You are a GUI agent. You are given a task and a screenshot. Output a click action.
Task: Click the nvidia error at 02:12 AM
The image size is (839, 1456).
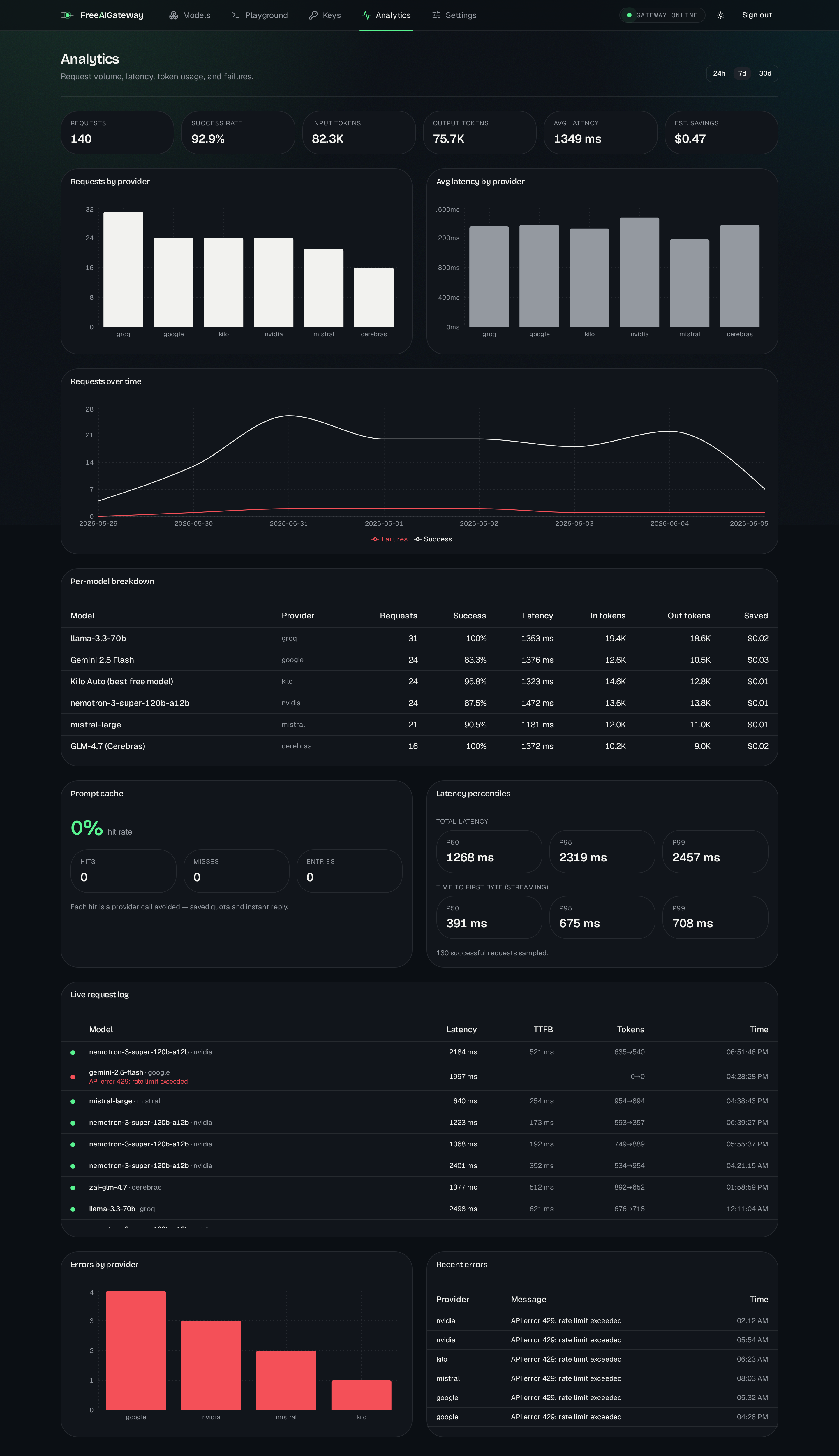[x=602, y=1320]
